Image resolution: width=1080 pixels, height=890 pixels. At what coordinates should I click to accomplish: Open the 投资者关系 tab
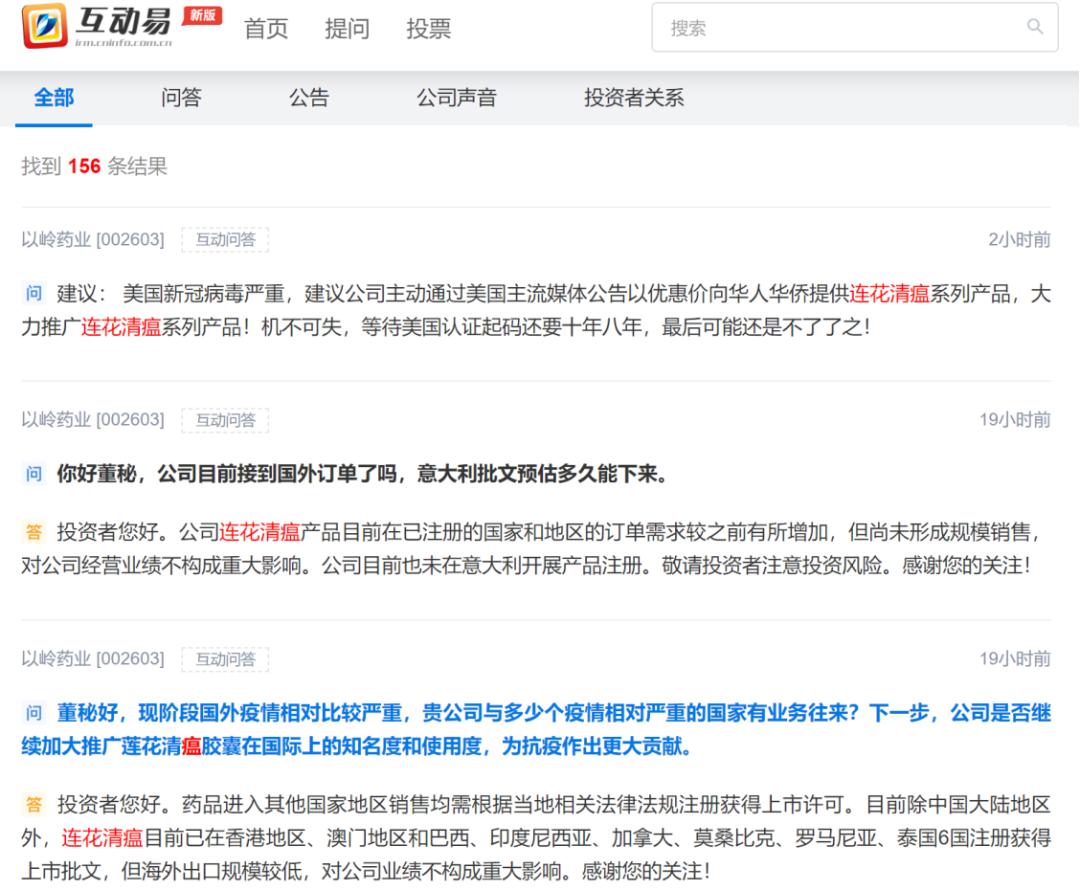632,97
